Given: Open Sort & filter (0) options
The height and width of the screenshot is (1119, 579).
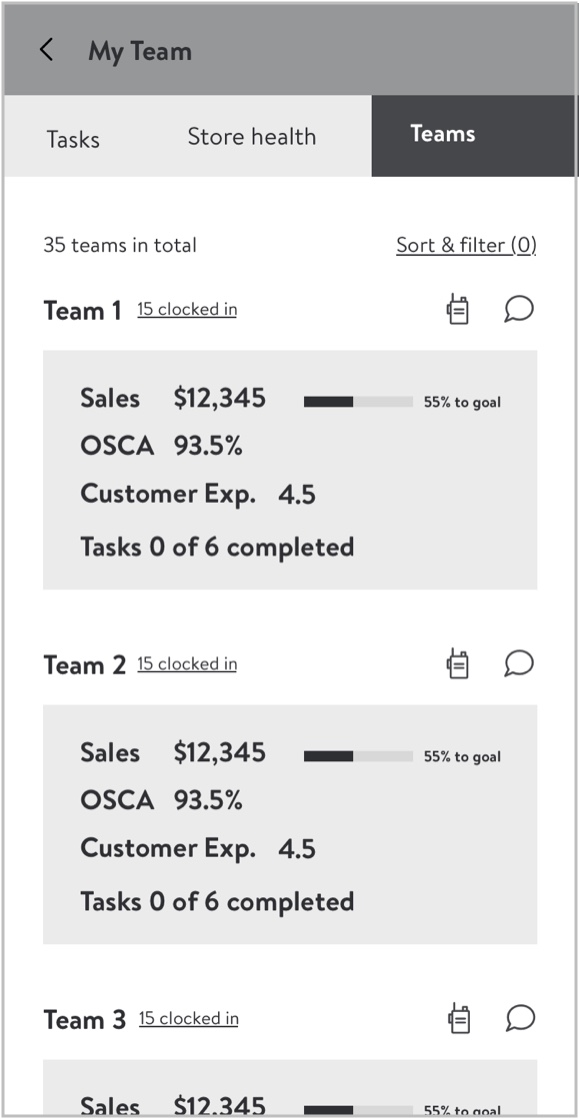Looking at the screenshot, I should click(x=466, y=245).
